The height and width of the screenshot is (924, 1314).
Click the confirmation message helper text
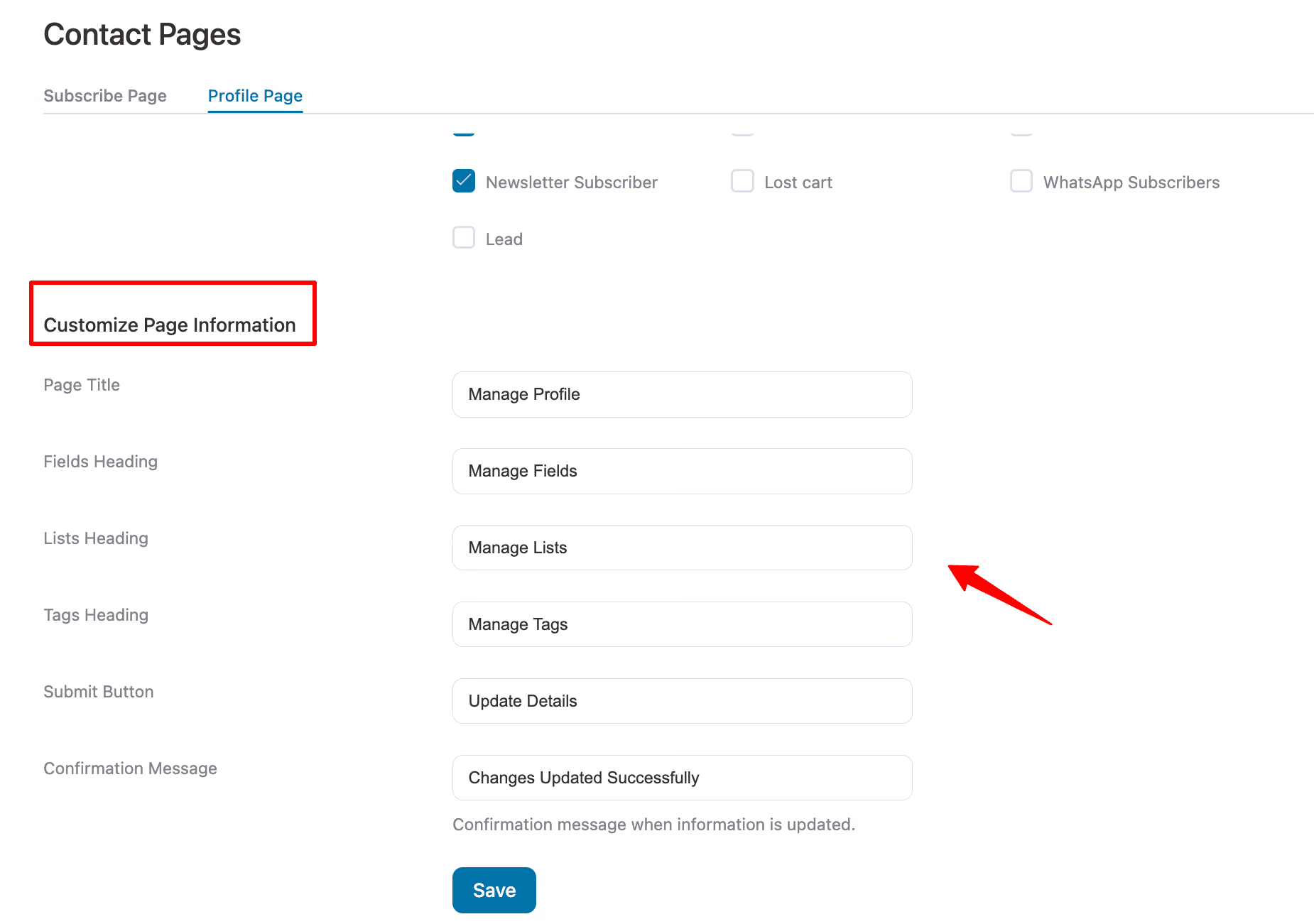tap(653, 824)
